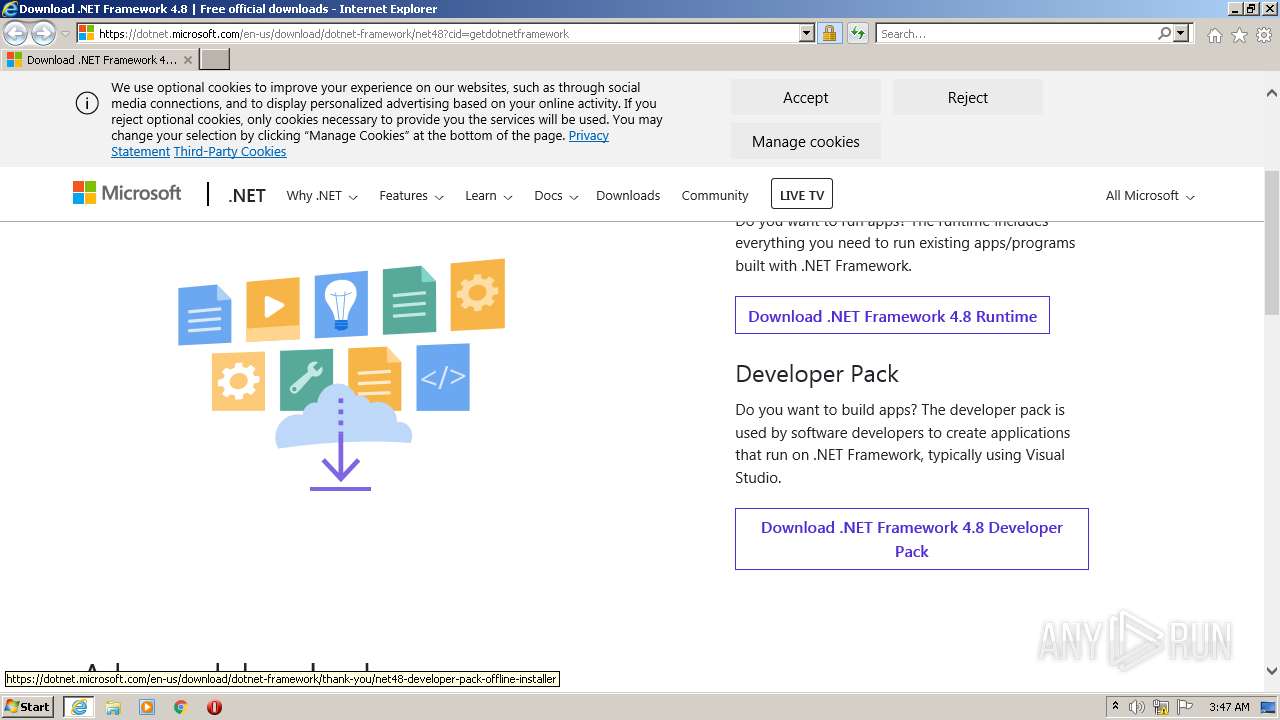Click the scrollbar up arrow
1280x720 pixels.
[1272, 93]
